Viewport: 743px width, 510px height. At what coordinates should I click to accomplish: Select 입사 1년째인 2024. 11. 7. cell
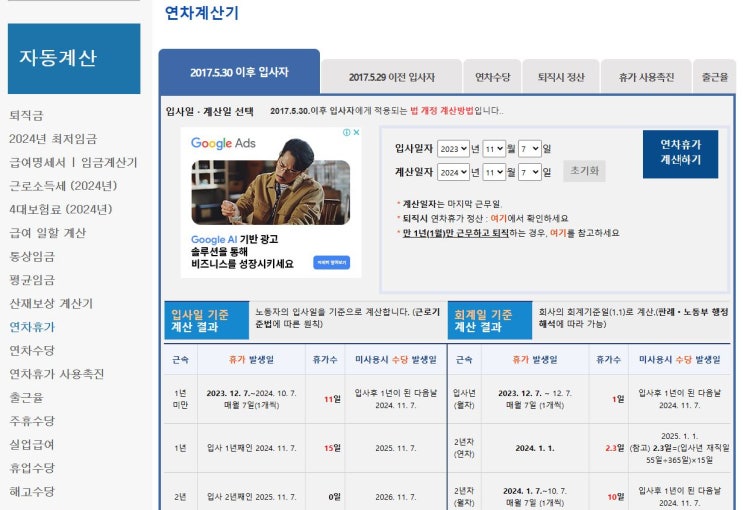tap(252, 448)
